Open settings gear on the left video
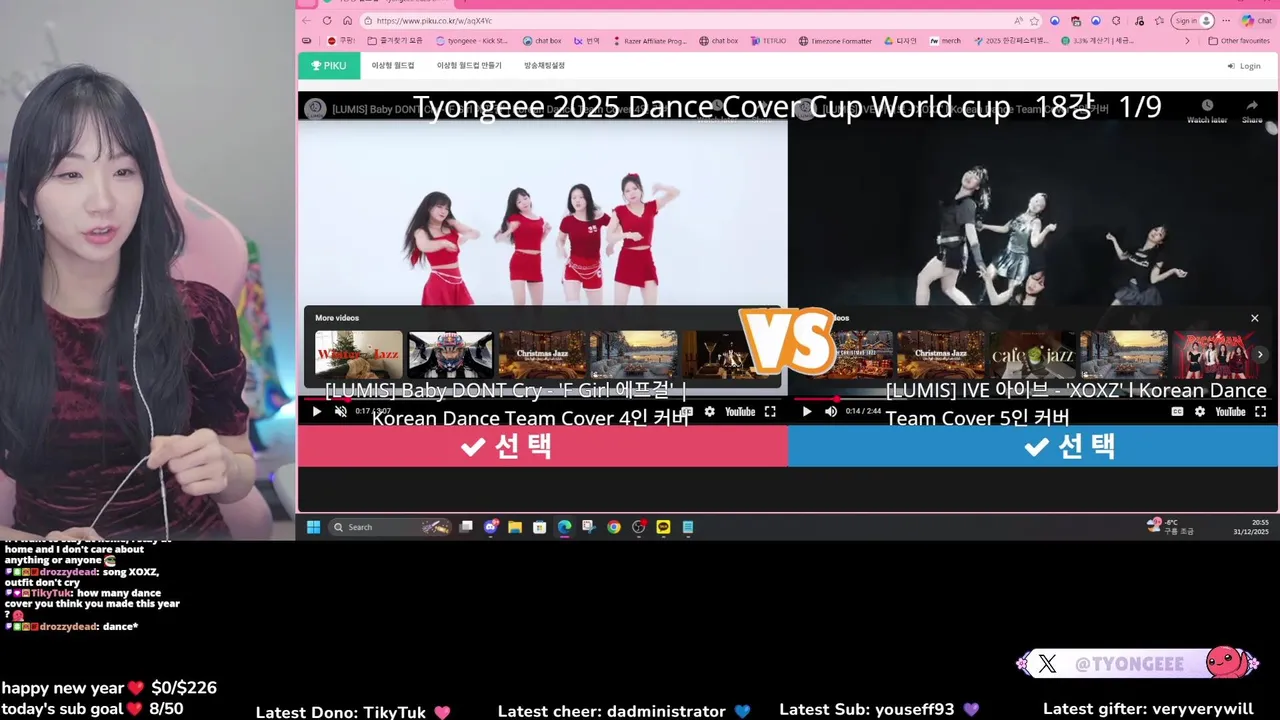Screen dimensions: 1280x720 pyautogui.click(x=710, y=411)
